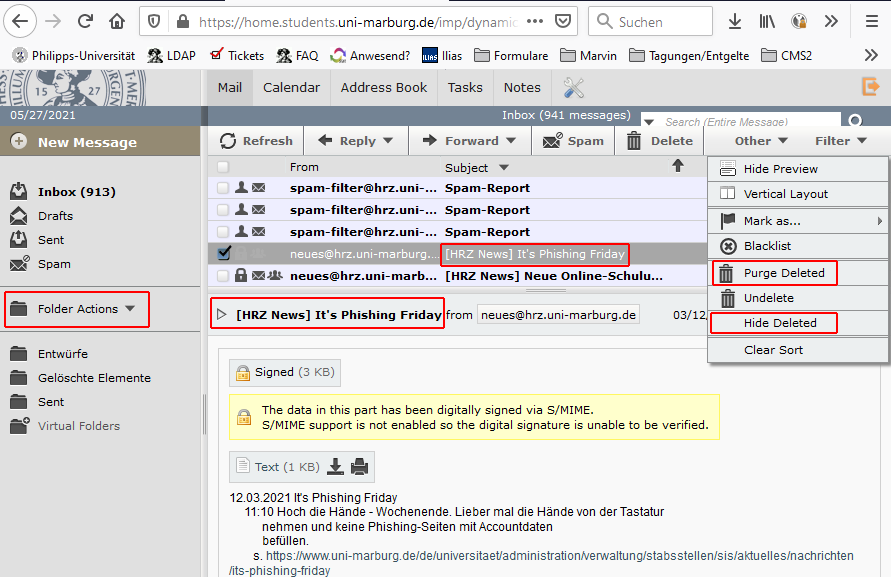Switch to the Notes tab
Screen dimensions: 891x577
pyautogui.click(x=522, y=88)
